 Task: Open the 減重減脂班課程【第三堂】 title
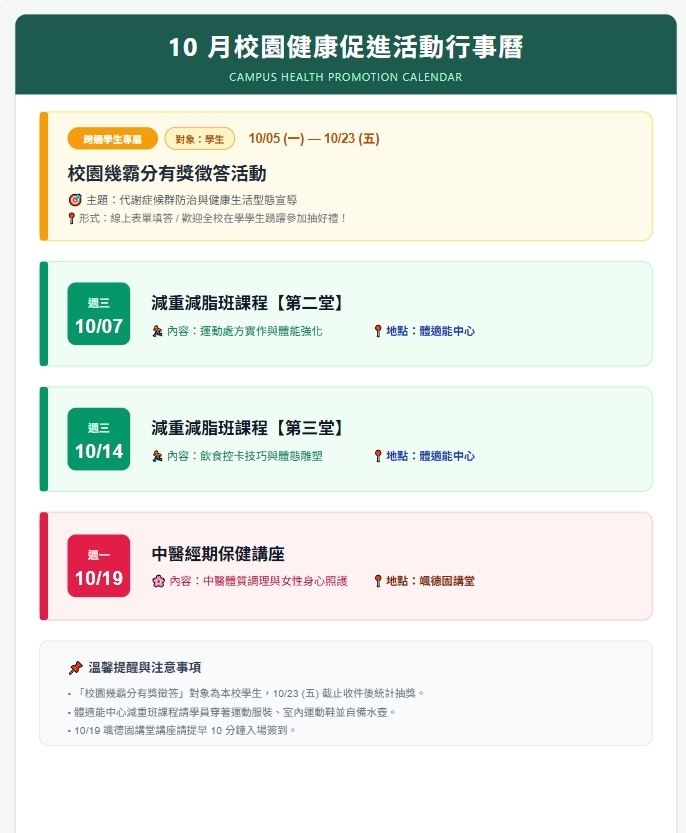[x=248, y=428]
